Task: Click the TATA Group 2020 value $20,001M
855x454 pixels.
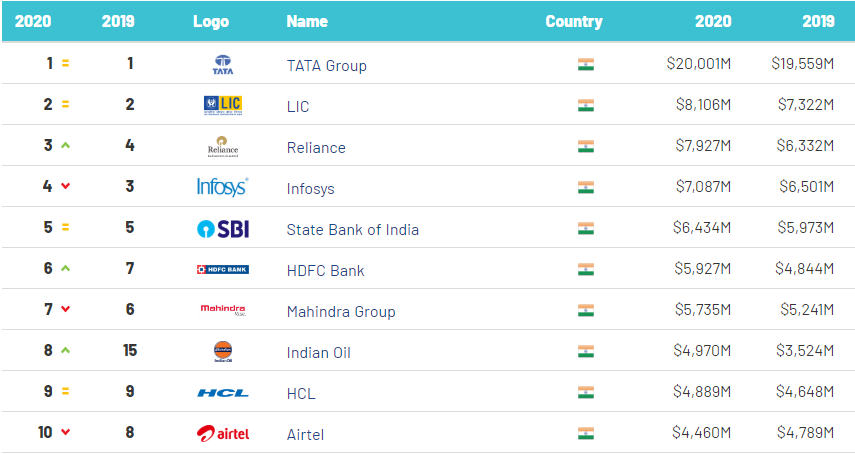Action: [x=699, y=64]
